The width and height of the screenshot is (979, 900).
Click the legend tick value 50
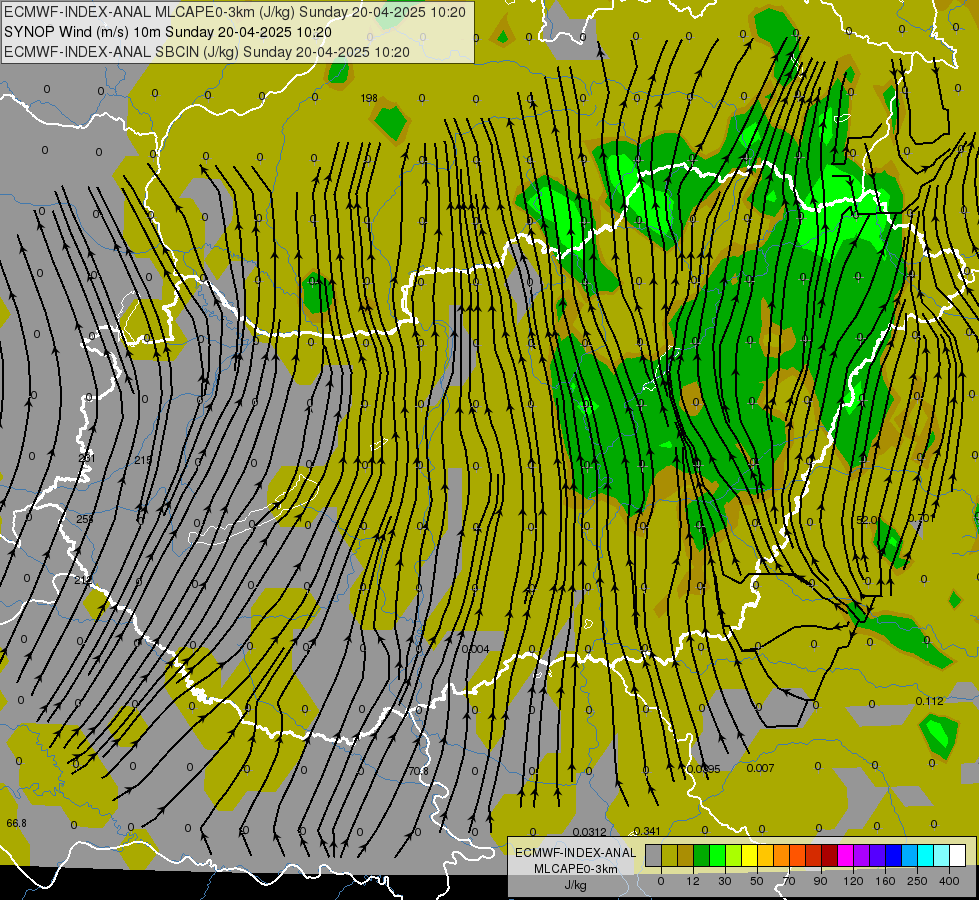tap(756, 881)
